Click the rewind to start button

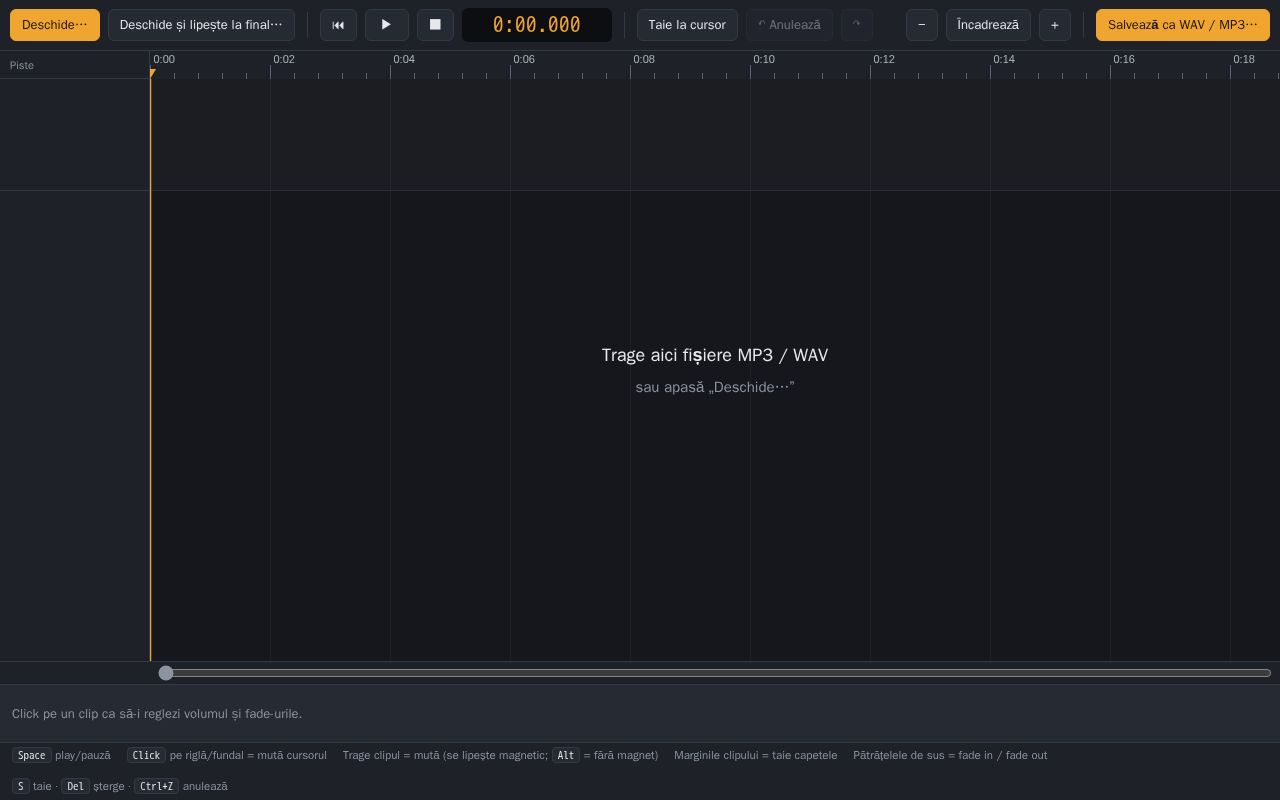pos(338,25)
